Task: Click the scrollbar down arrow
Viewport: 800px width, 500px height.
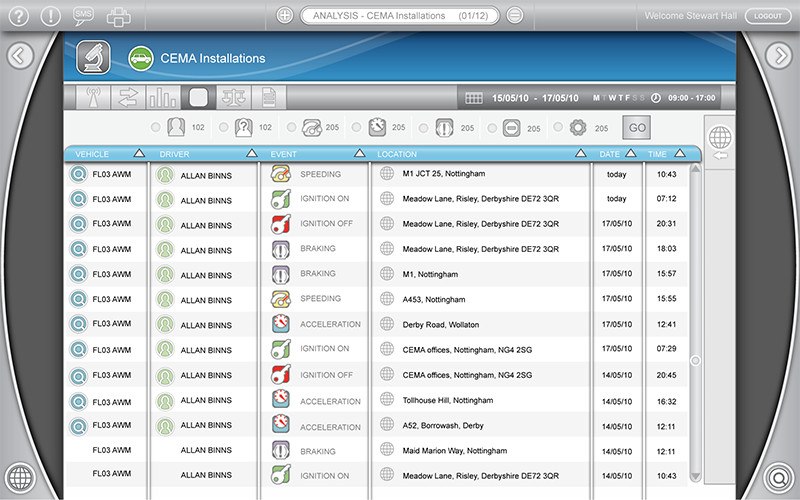Action: [695, 477]
